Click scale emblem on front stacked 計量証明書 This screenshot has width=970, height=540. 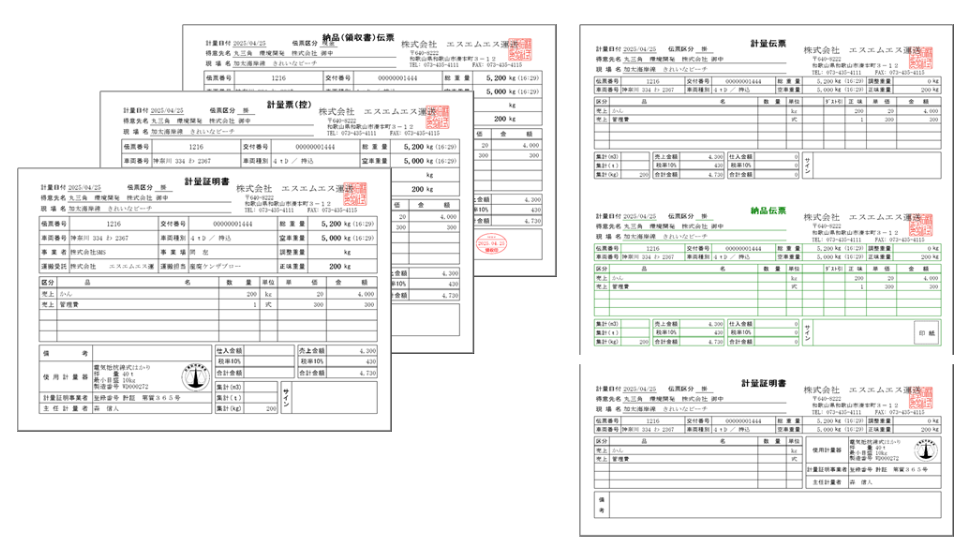[195, 377]
